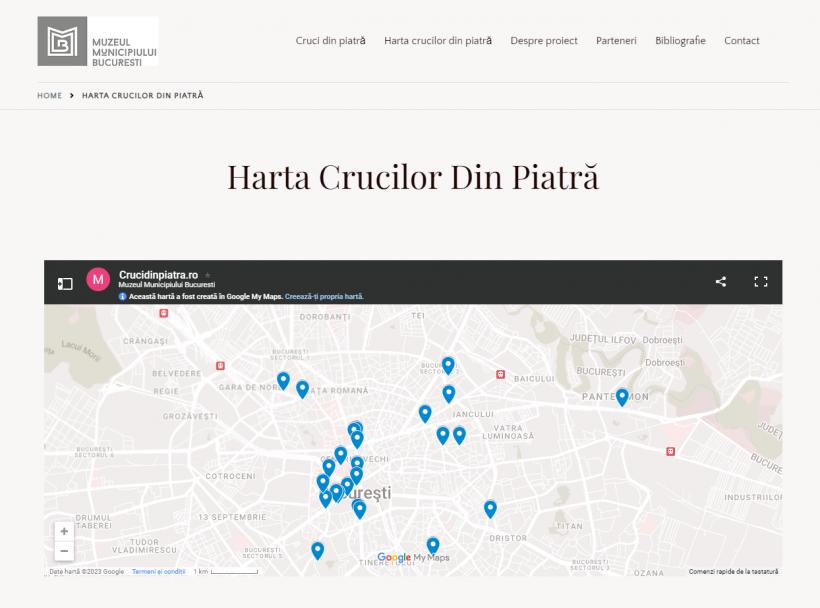Open the Despre proiect menu item
This screenshot has width=820, height=608.
(543, 41)
